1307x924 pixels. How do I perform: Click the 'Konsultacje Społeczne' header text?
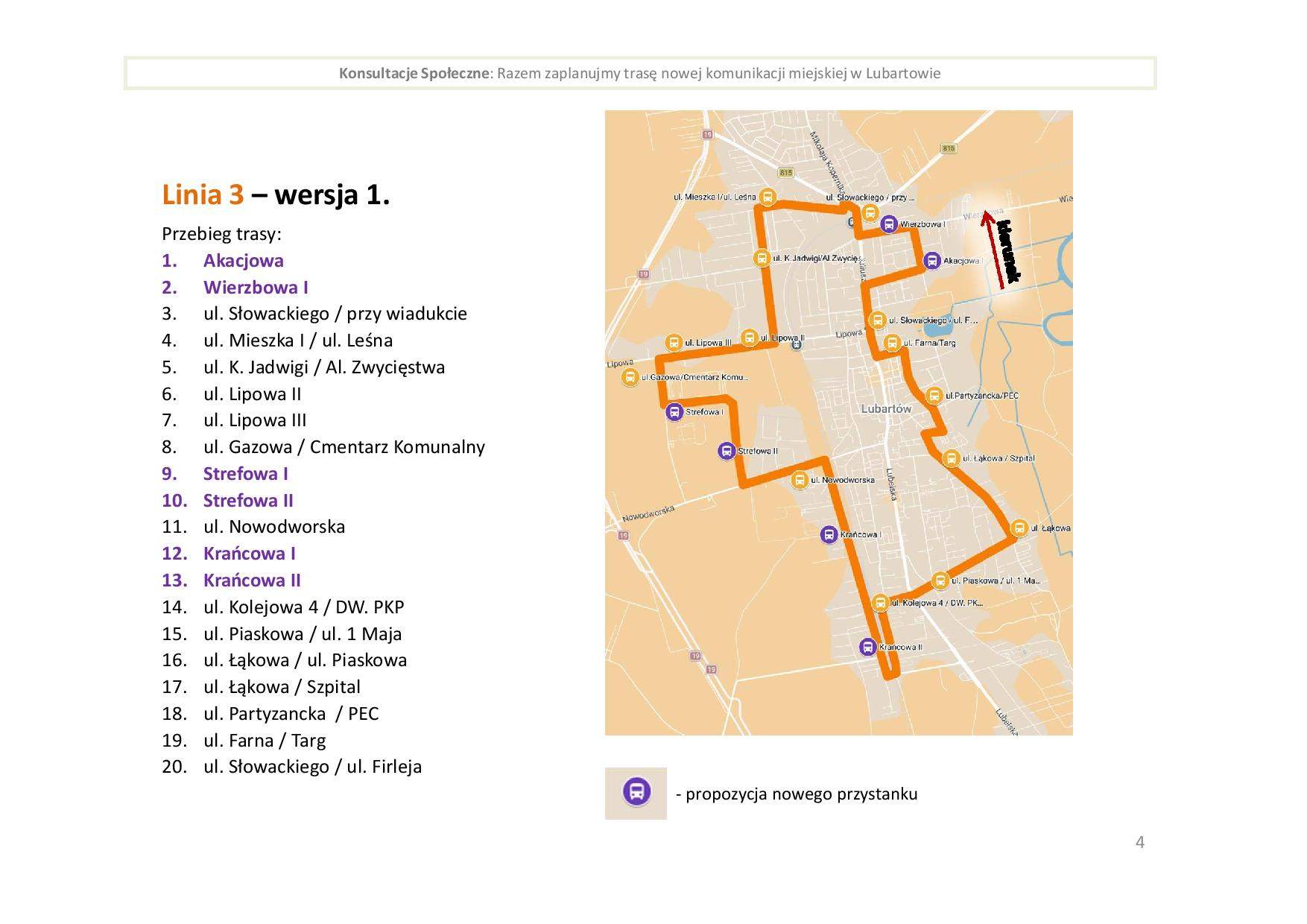coord(414,73)
